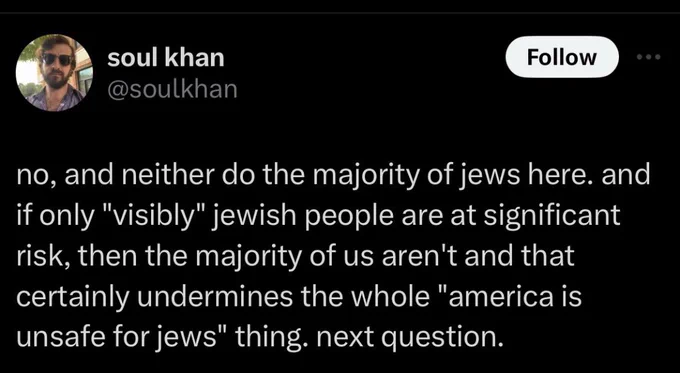680x373 pixels.
Task: Select the display name soul khan
Action: tap(166, 57)
